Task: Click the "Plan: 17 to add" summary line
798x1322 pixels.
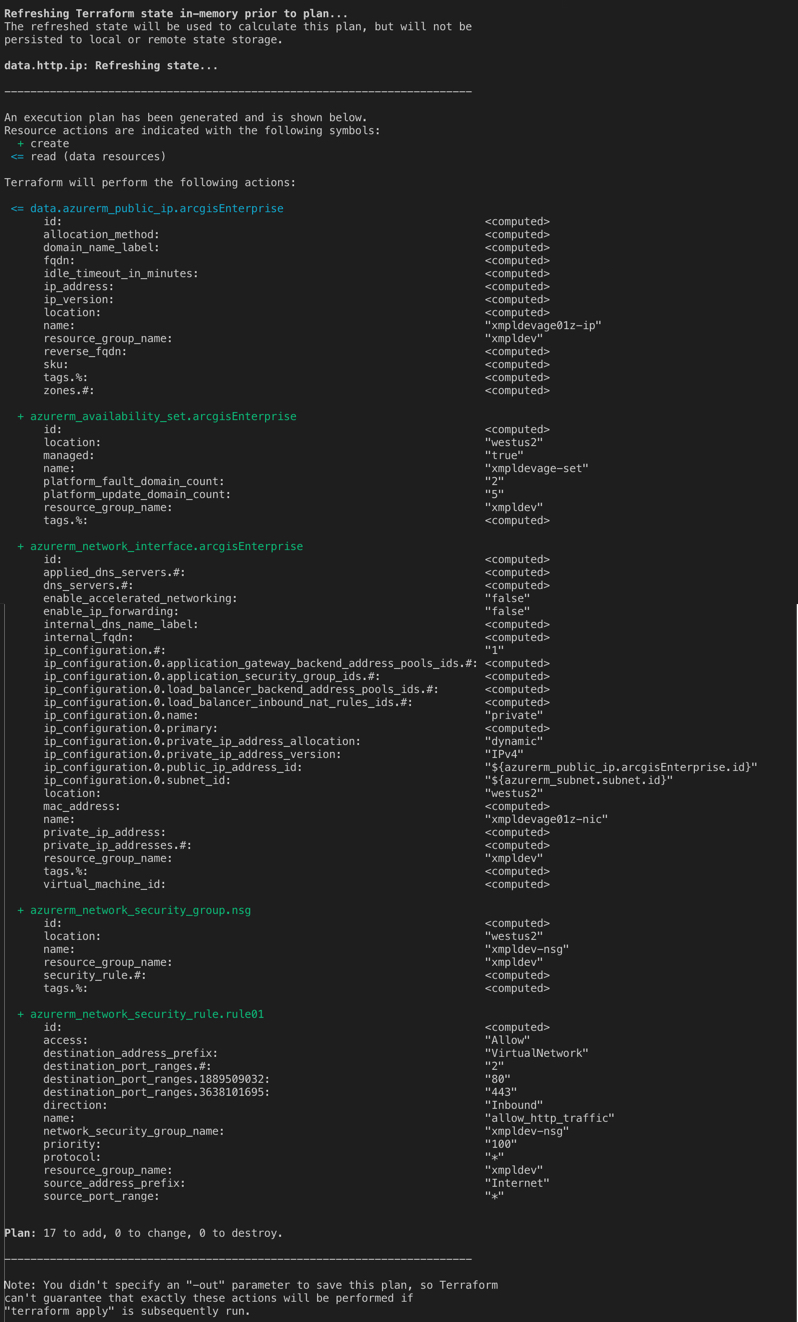Action: point(143,1233)
